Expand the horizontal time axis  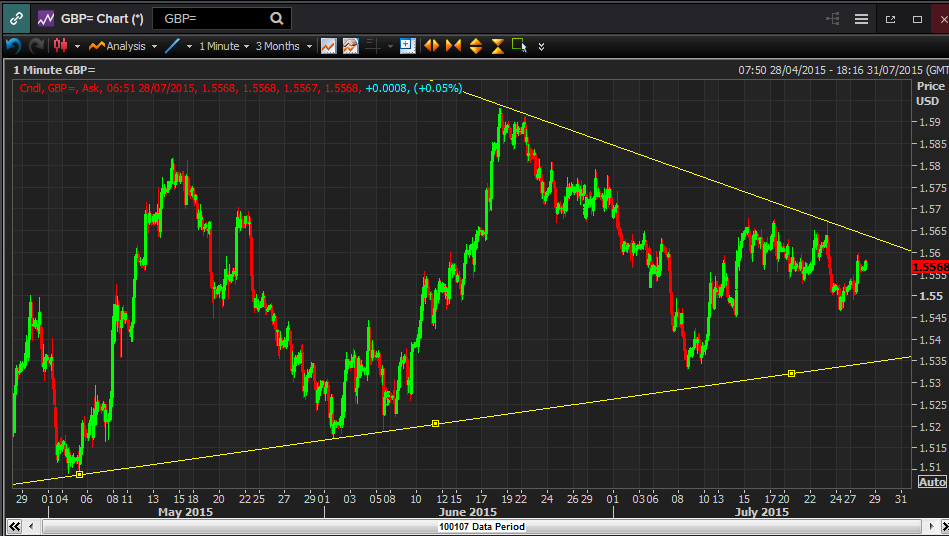pos(432,46)
